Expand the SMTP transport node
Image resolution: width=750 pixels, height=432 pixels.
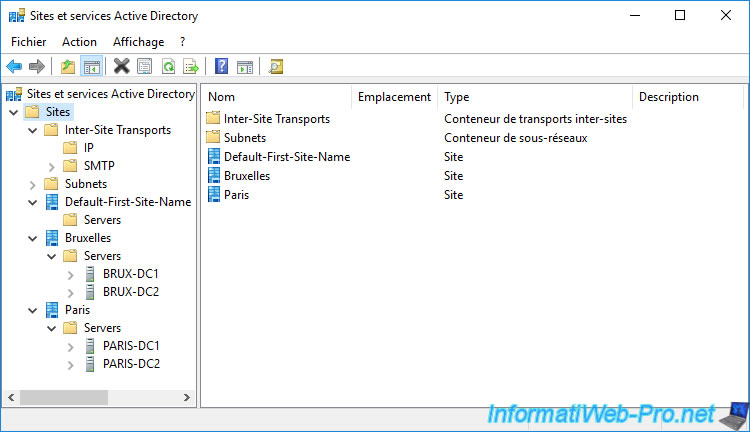[x=52, y=166]
